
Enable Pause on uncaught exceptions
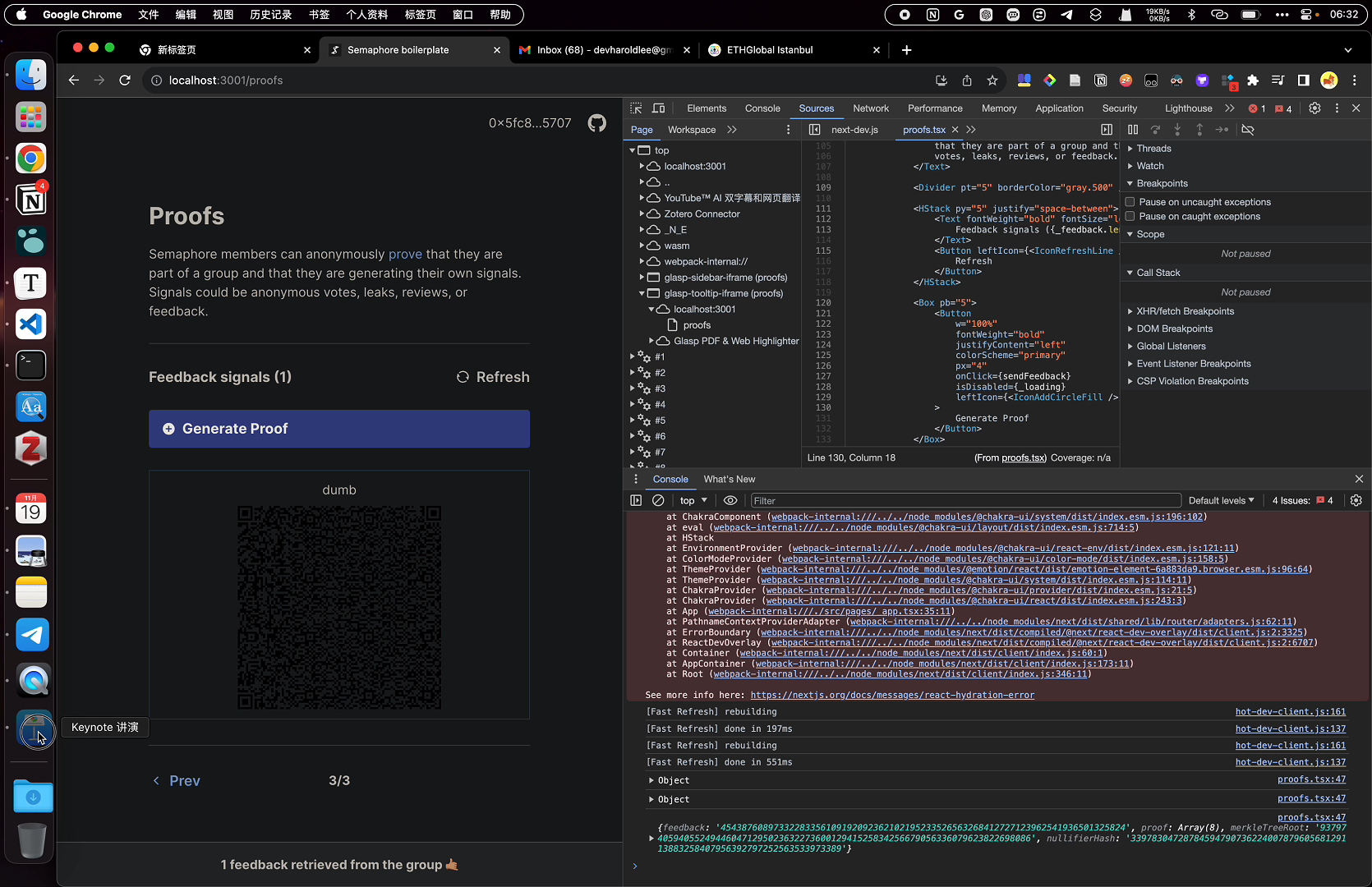coord(1130,202)
